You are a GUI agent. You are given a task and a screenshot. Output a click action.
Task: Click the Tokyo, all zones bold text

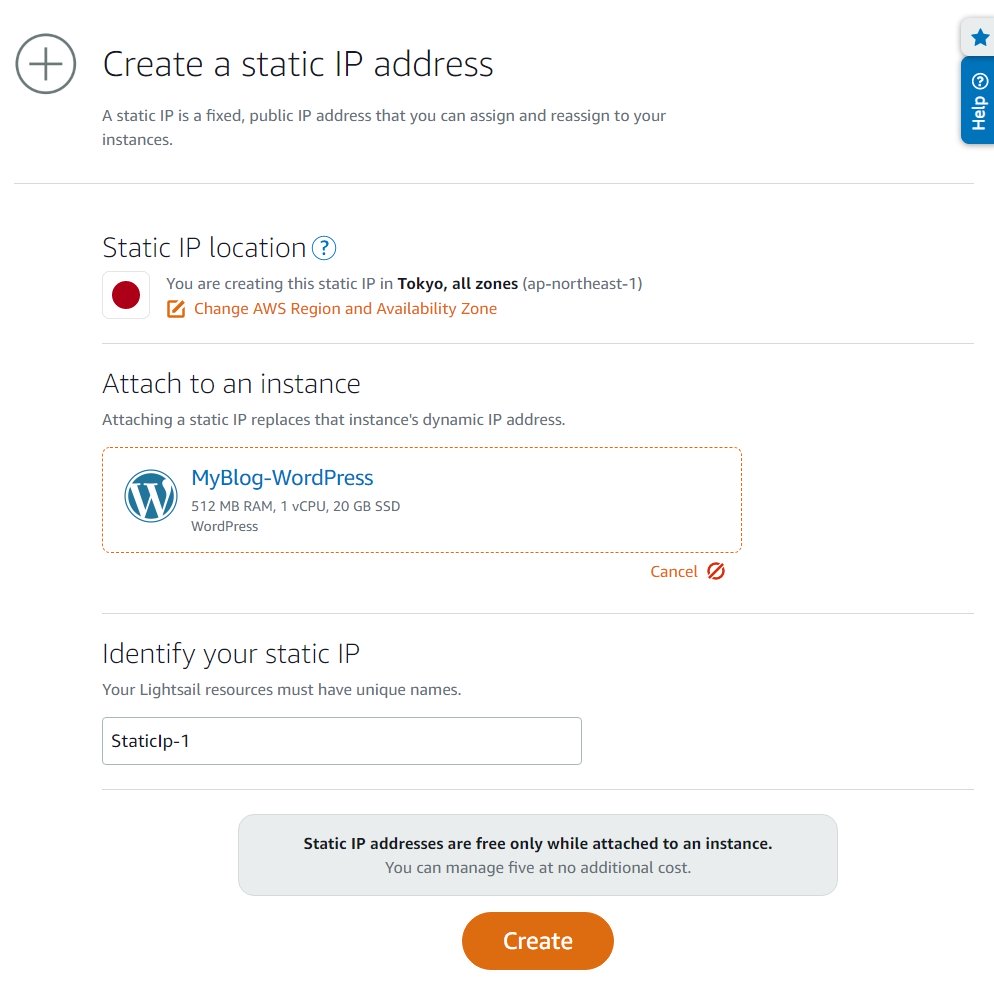pyautogui.click(x=458, y=284)
